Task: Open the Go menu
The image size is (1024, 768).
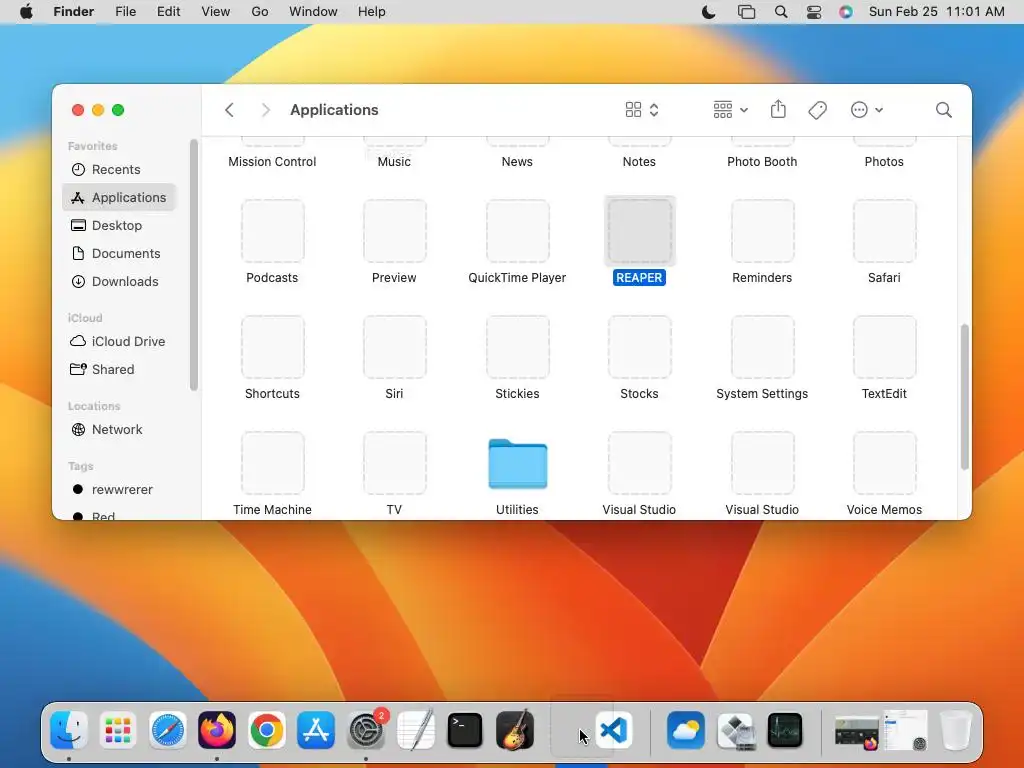Action: pos(260,12)
